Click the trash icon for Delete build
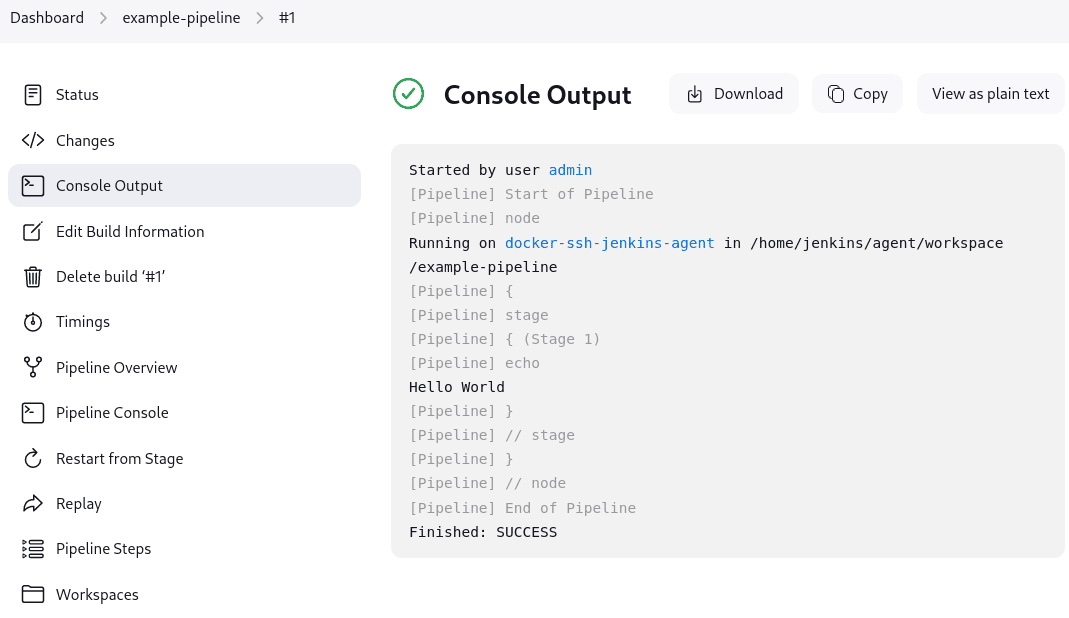 pos(33,277)
